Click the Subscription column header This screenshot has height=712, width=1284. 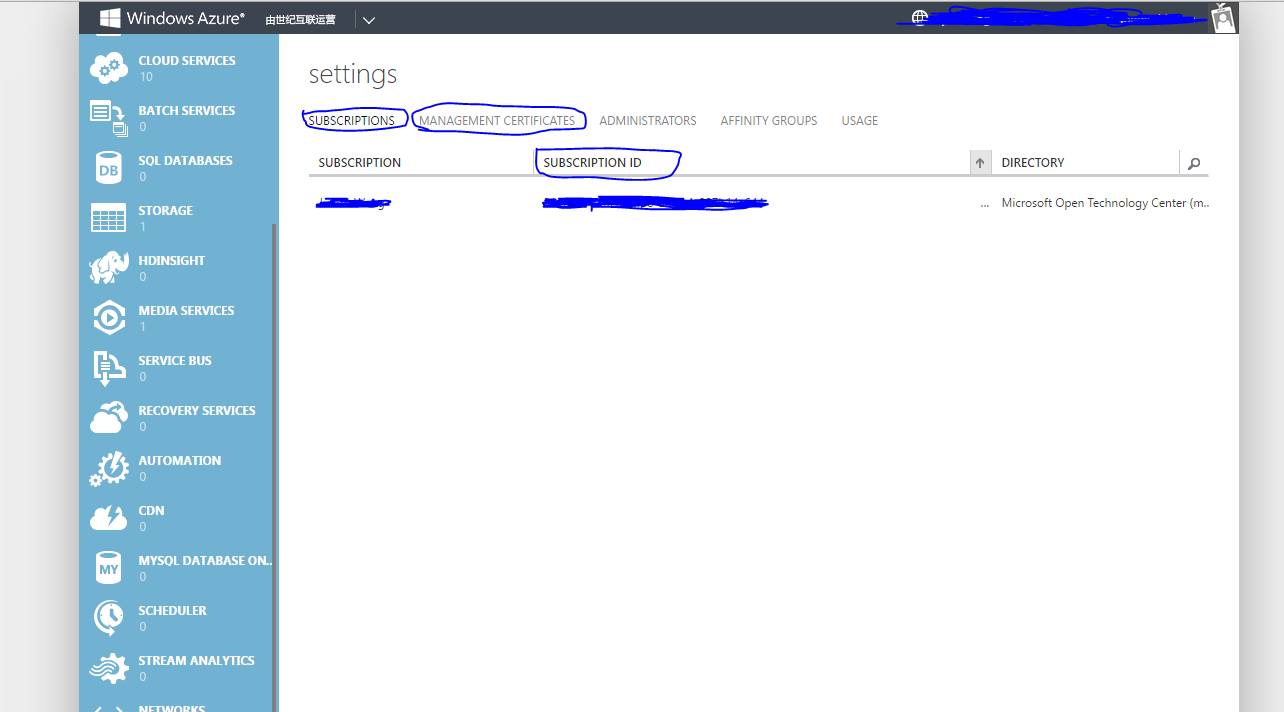[360, 163]
